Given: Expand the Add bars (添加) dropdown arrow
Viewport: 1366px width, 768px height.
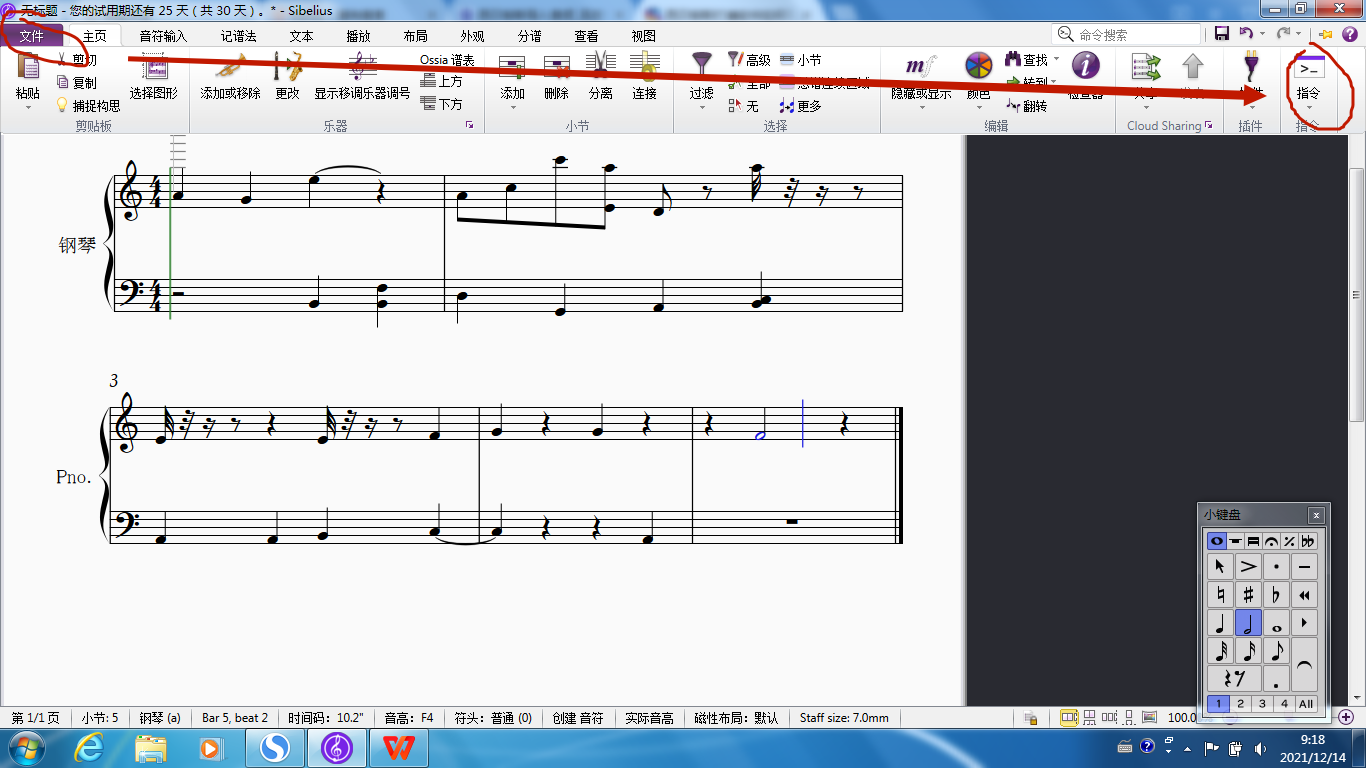Looking at the screenshot, I should point(512,106).
